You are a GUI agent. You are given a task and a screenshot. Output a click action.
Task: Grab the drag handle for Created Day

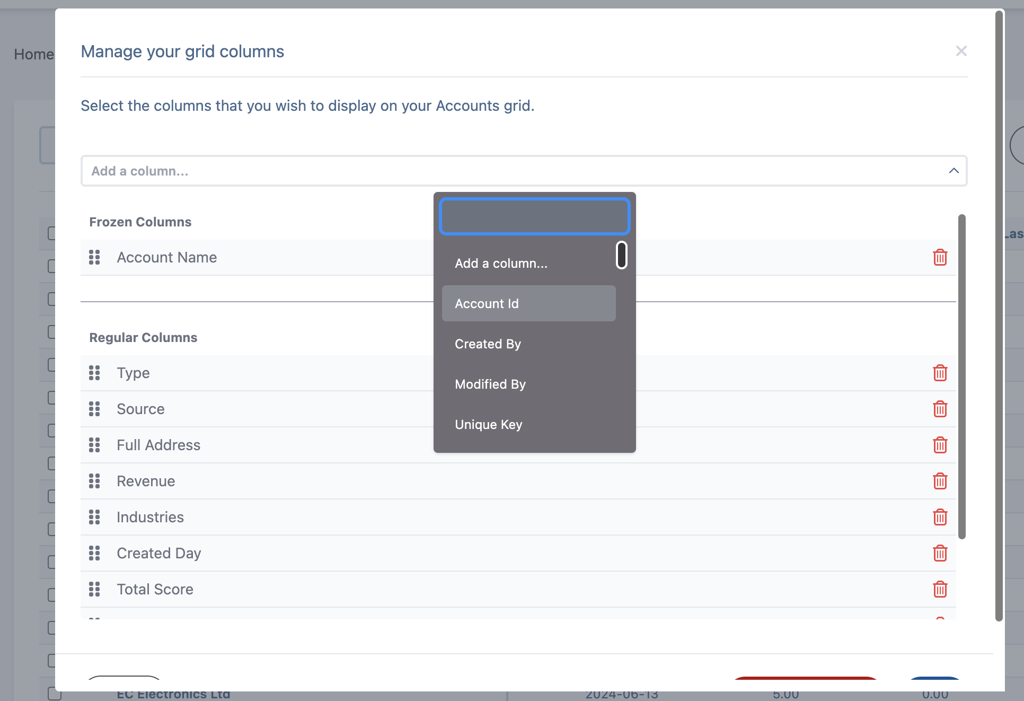[95, 553]
